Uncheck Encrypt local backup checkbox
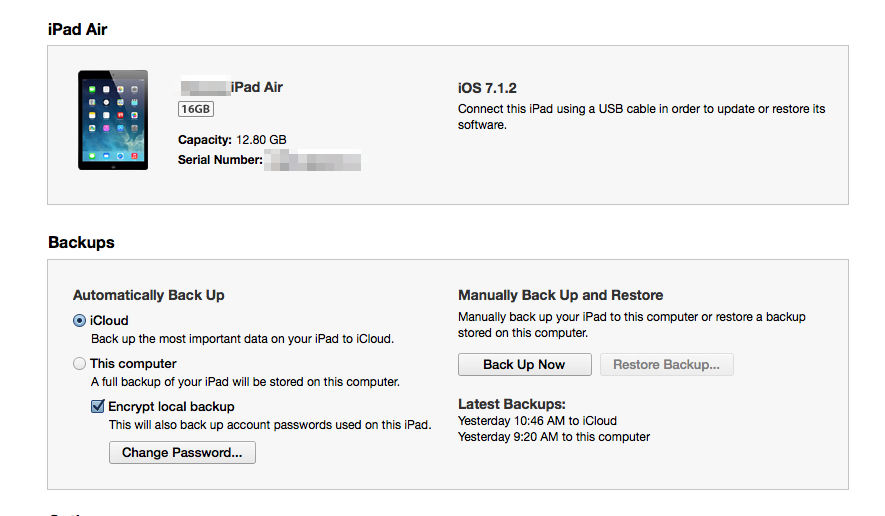Viewport: 885px width, 516px height. click(x=98, y=406)
